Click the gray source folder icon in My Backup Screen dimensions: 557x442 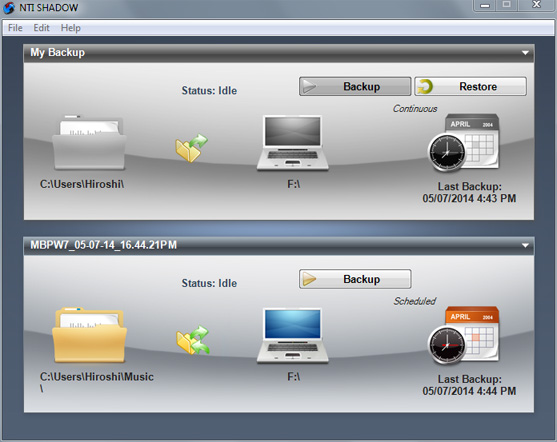tap(89, 142)
